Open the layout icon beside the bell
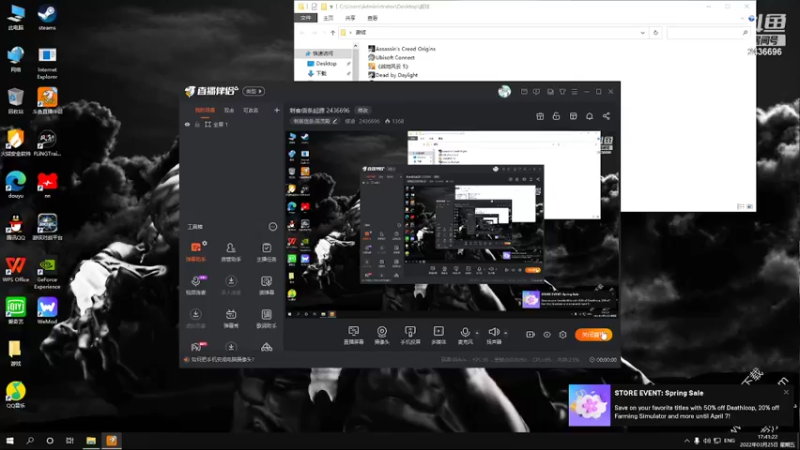 pos(573,116)
